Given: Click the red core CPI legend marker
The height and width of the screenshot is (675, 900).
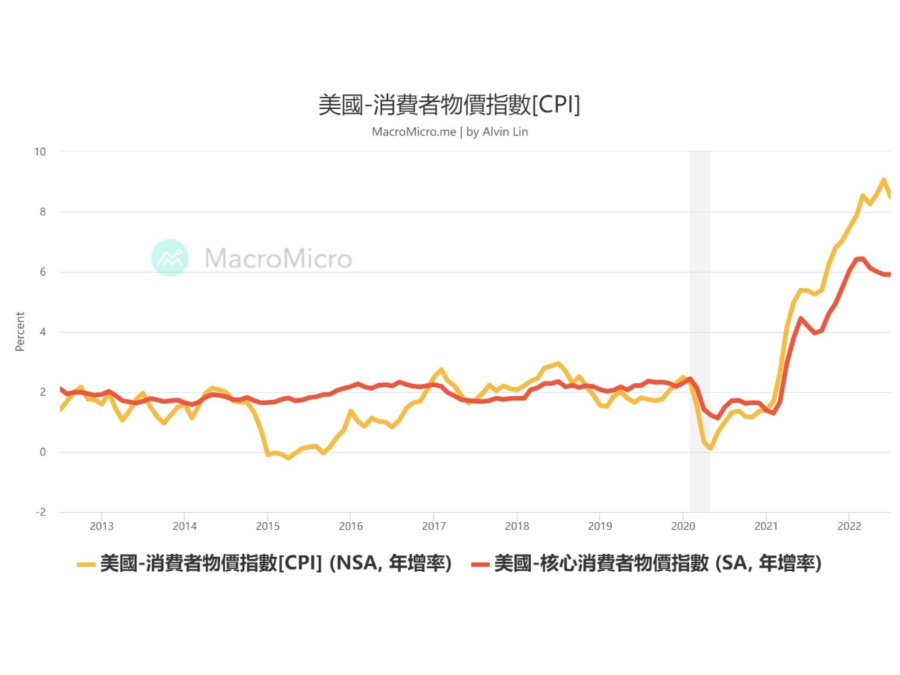Looking at the screenshot, I should (482, 565).
